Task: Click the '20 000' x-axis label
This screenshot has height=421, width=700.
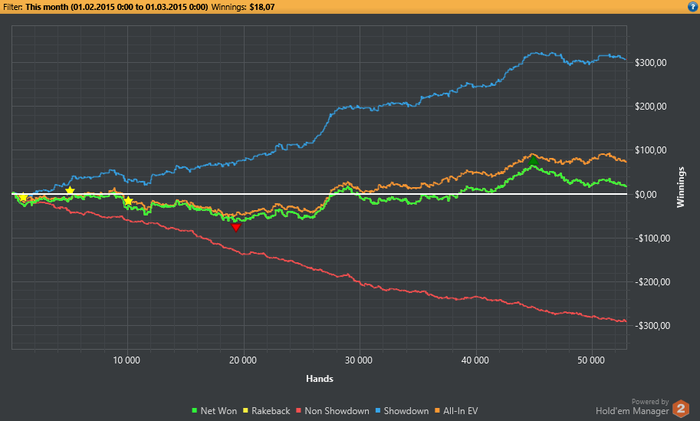Action: click(x=243, y=360)
